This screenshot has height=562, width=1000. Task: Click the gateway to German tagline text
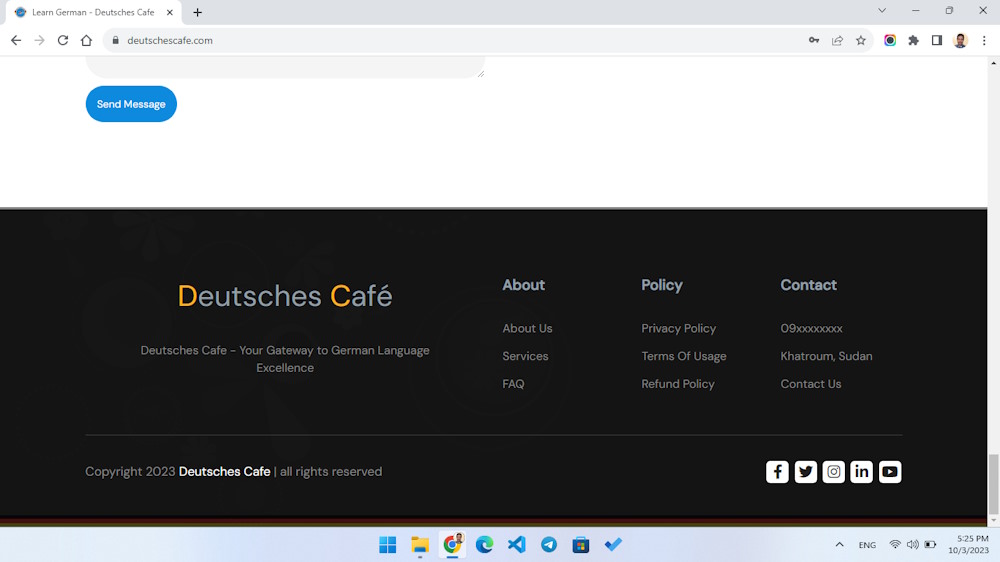pos(284,359)
